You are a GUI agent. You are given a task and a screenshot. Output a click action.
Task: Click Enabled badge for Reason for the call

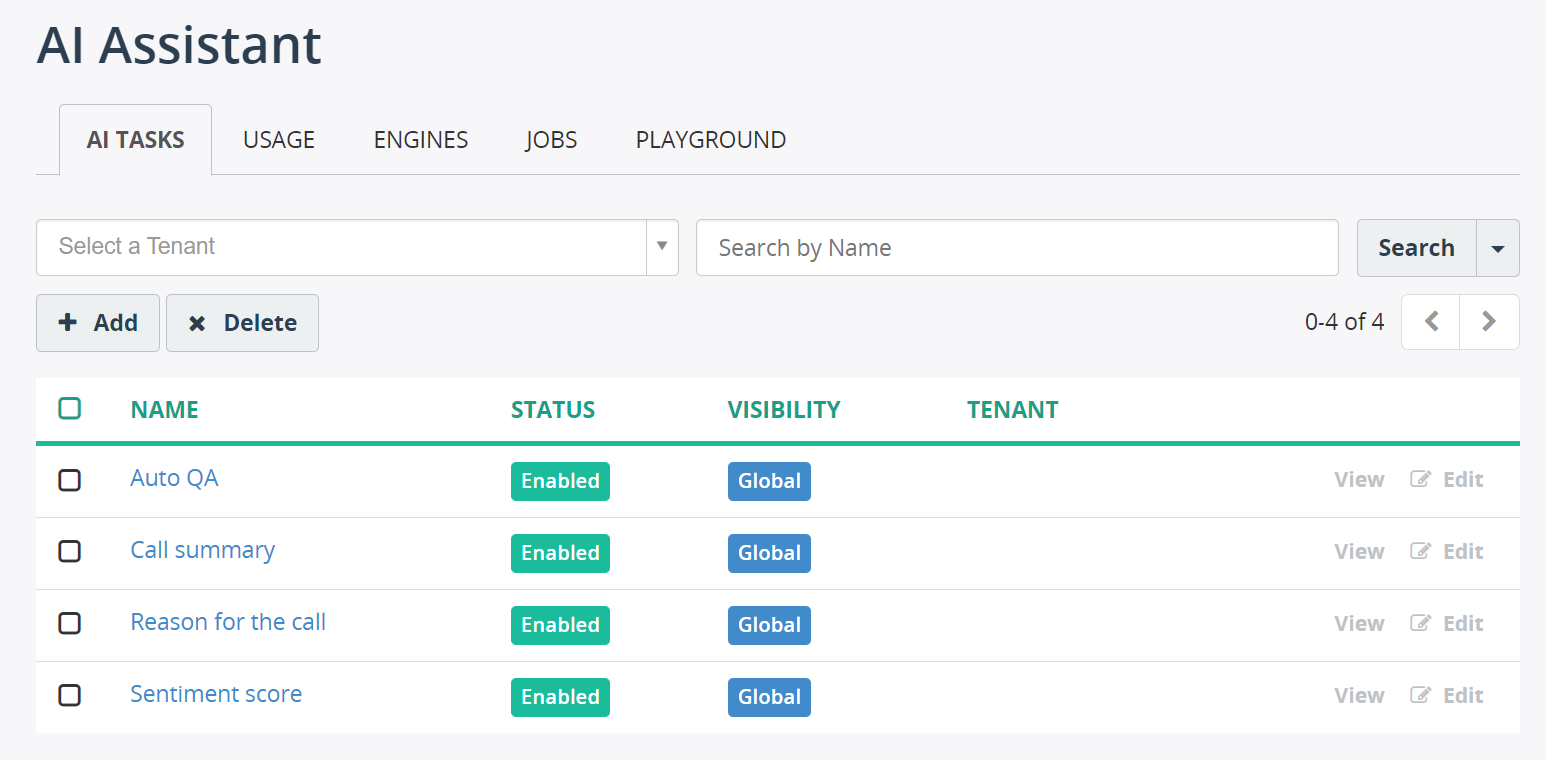pyautogui.click(x=560, y=625)
